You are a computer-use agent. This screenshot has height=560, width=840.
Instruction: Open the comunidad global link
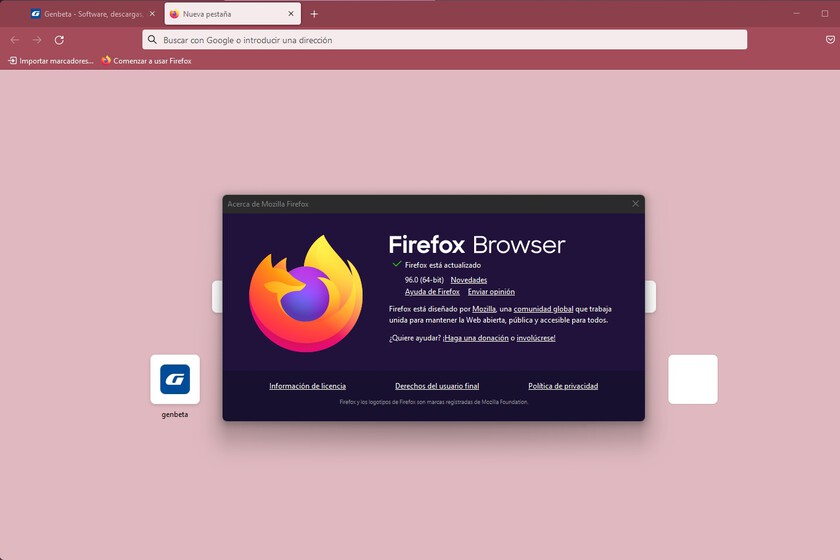coord(543,309)
